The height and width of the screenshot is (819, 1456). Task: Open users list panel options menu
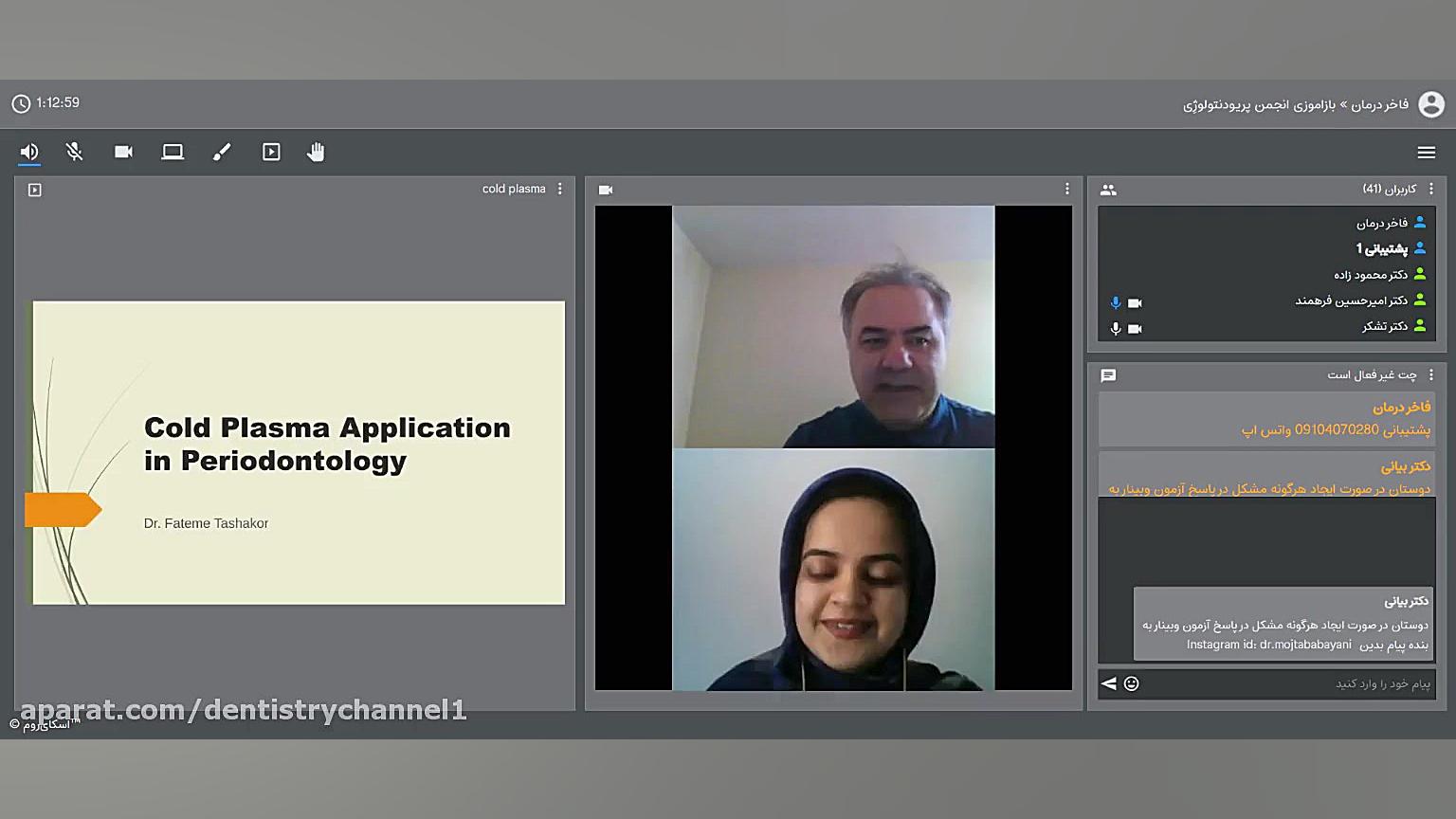point(1431,189)
